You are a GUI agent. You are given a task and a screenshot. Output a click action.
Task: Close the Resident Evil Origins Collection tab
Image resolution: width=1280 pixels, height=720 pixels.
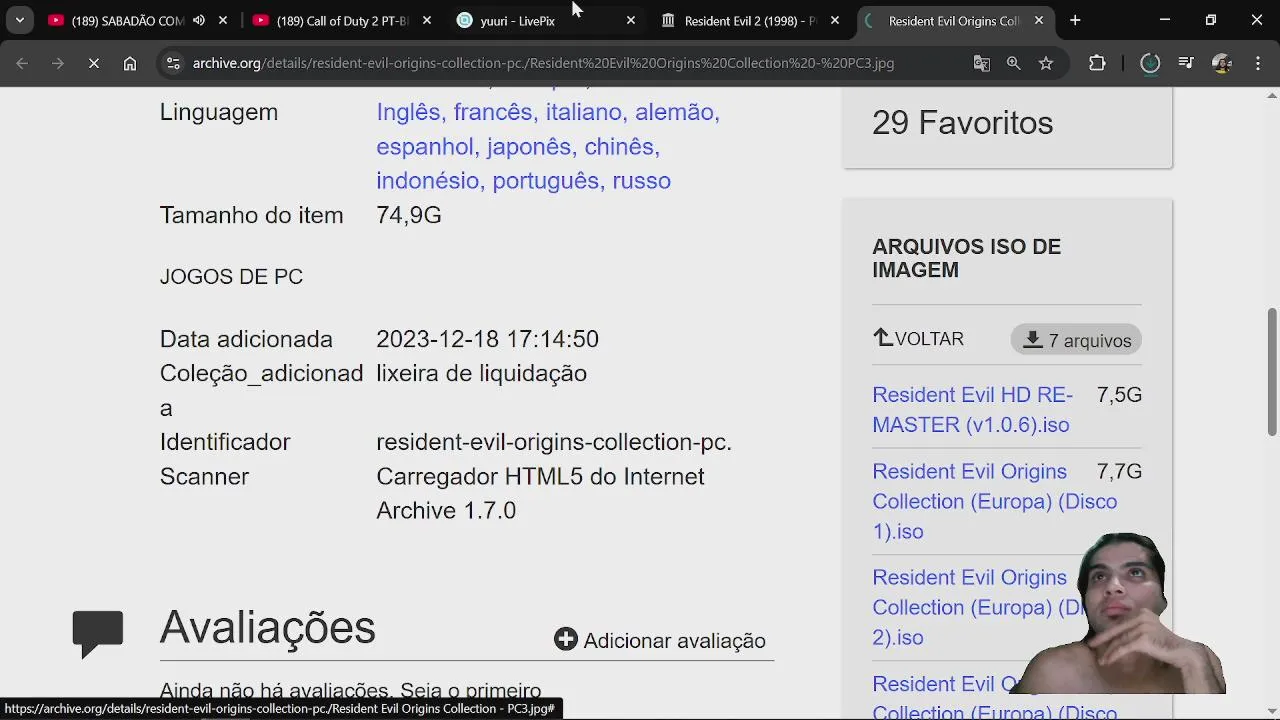1039,20
